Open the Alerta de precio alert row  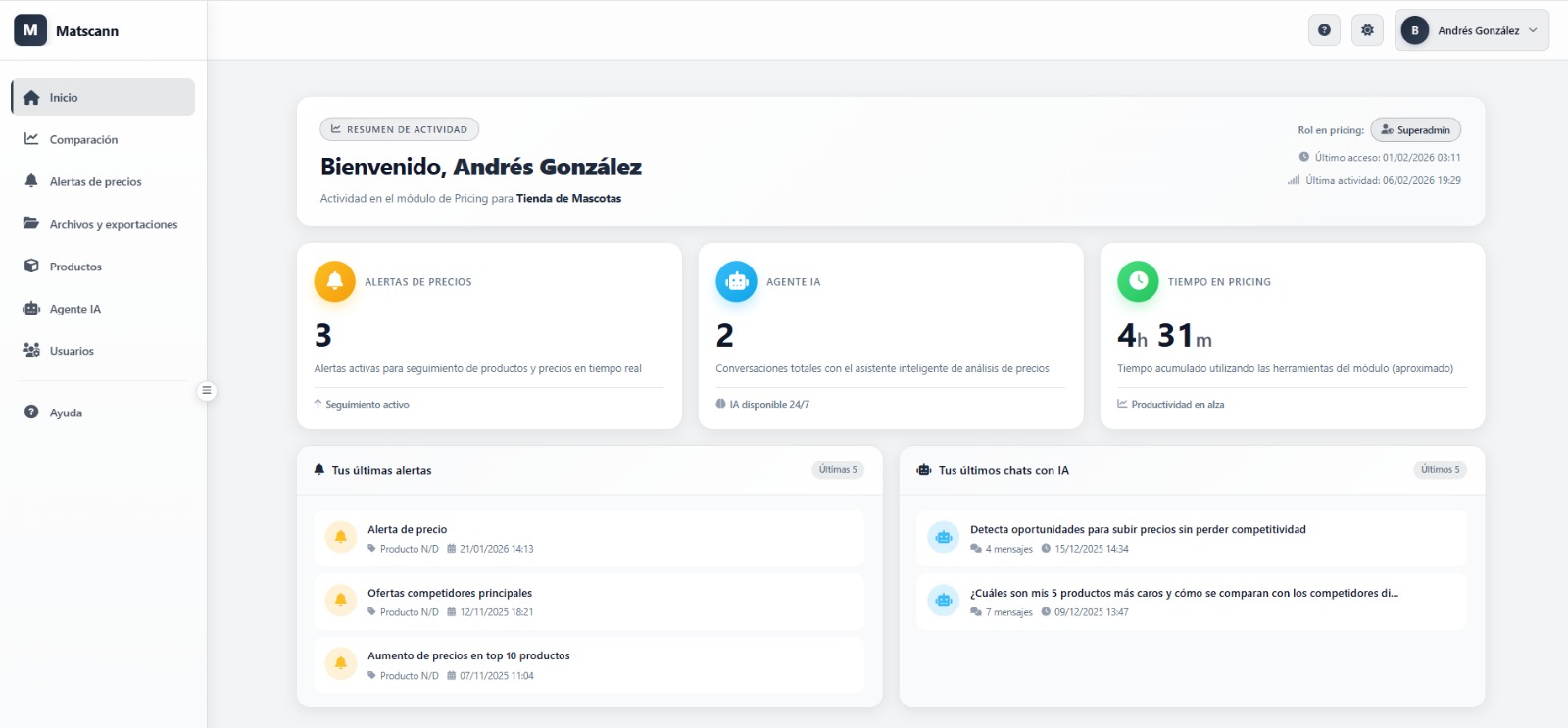coord(589,538)
